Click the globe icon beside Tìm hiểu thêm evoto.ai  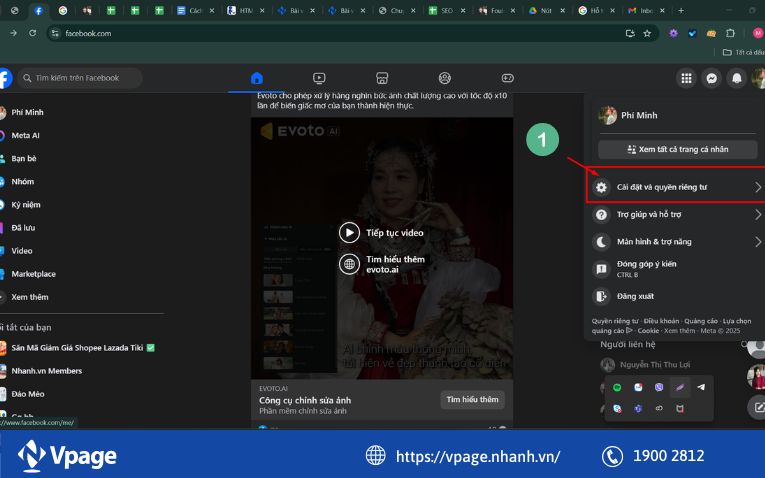(349, 264)
